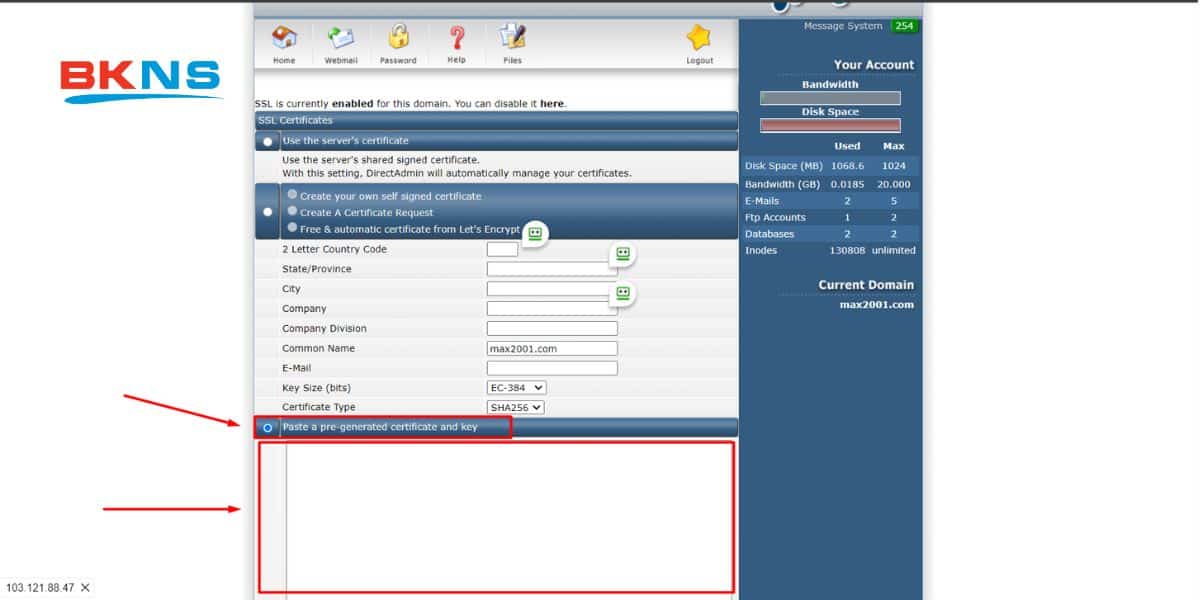Viewport: 1200px width, 600px height.
Task: Click the max2001.com current domain
Action: click(880, 303)
